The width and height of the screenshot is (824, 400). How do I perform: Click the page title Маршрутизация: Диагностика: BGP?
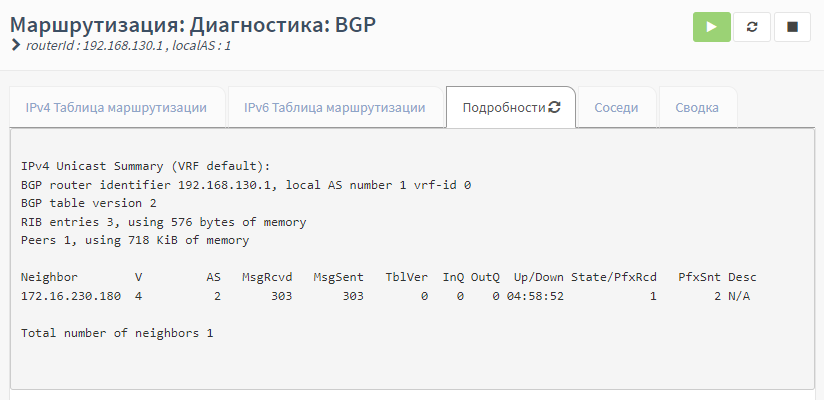click(194, 24)
